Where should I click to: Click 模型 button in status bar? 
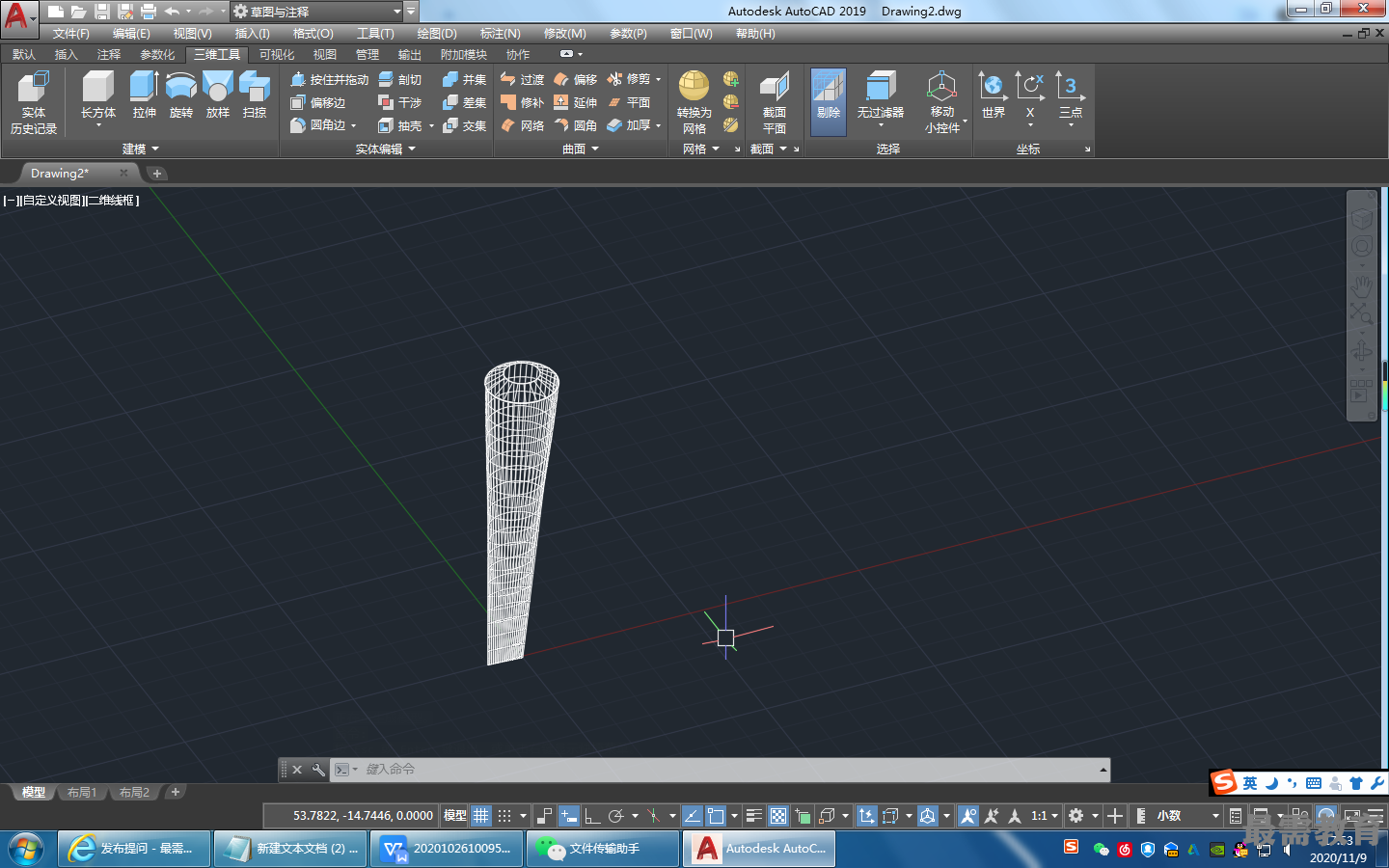pyautogui.click(x=455, y=816)
